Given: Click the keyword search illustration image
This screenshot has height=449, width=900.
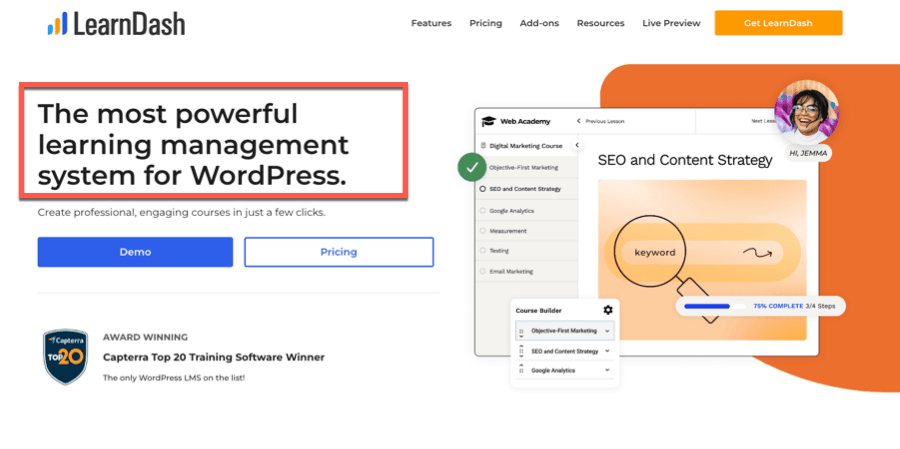Looking at the screenshot, I should 702,260.
